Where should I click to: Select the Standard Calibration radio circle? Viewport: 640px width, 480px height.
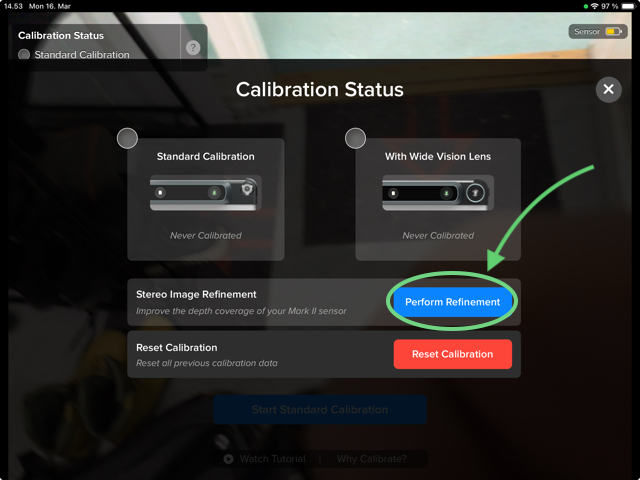tap(127, 138)
